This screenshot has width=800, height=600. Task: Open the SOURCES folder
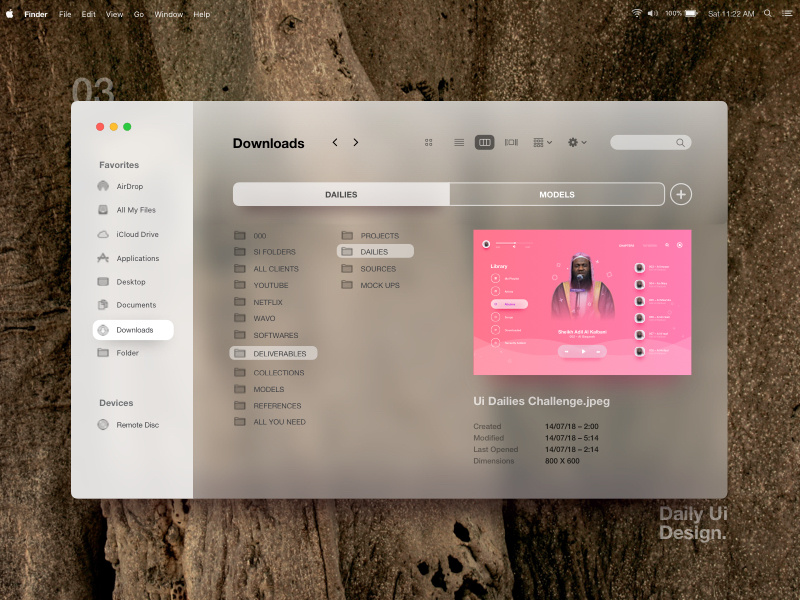368,268
